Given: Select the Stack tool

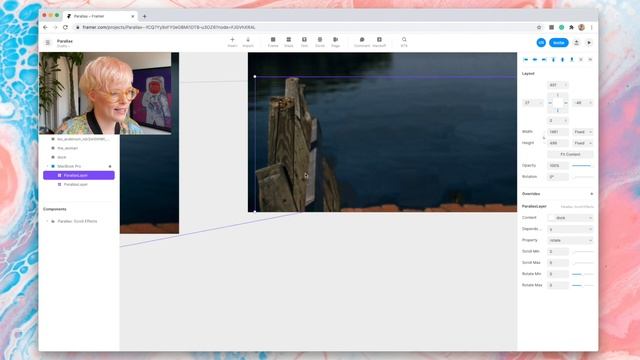Looking at the screenshot, I should click(x=289, y=42).
